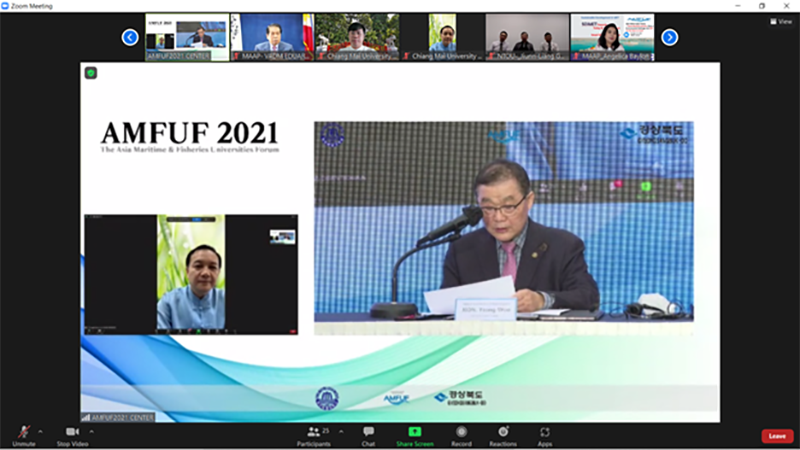Click AMFUF2021 CENTER name label on shared screen
The height and width of the screenshot is (450, 800).
pos(118,417)
